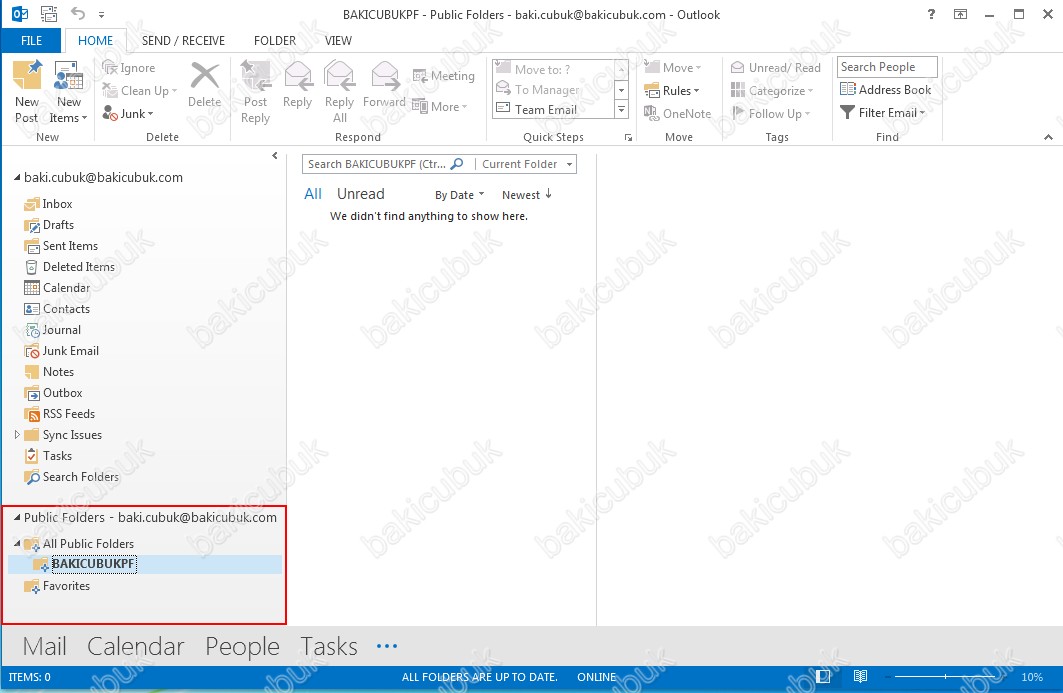Switch to the People navigation view
The width and height of the screenshot is (1063, 693).
tap(242, 646)
